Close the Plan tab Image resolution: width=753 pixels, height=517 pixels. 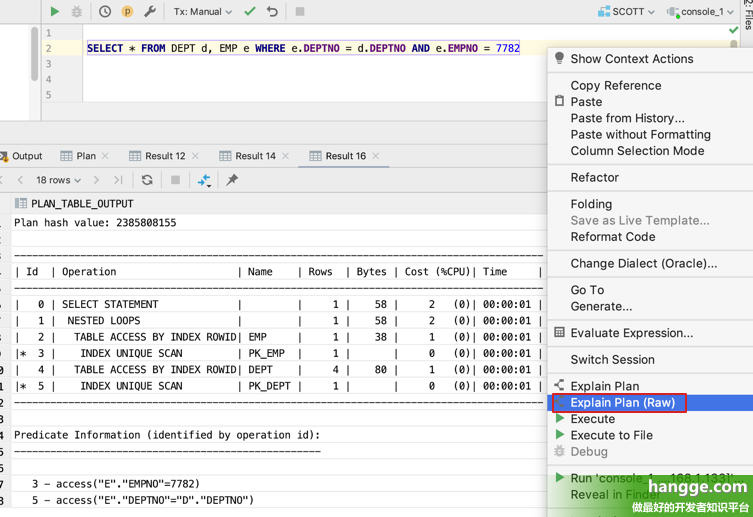point(105,156)
